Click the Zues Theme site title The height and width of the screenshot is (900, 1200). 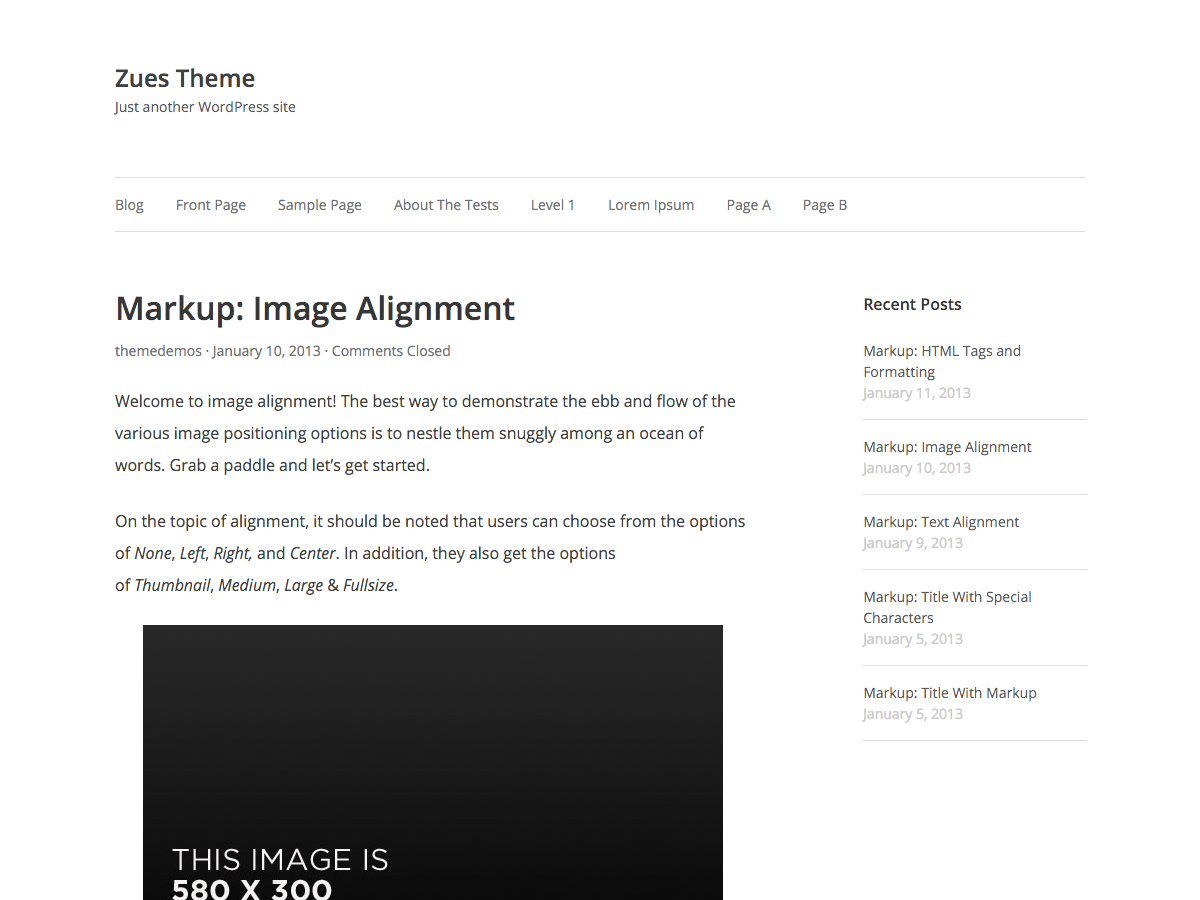[x=184, y=78]
